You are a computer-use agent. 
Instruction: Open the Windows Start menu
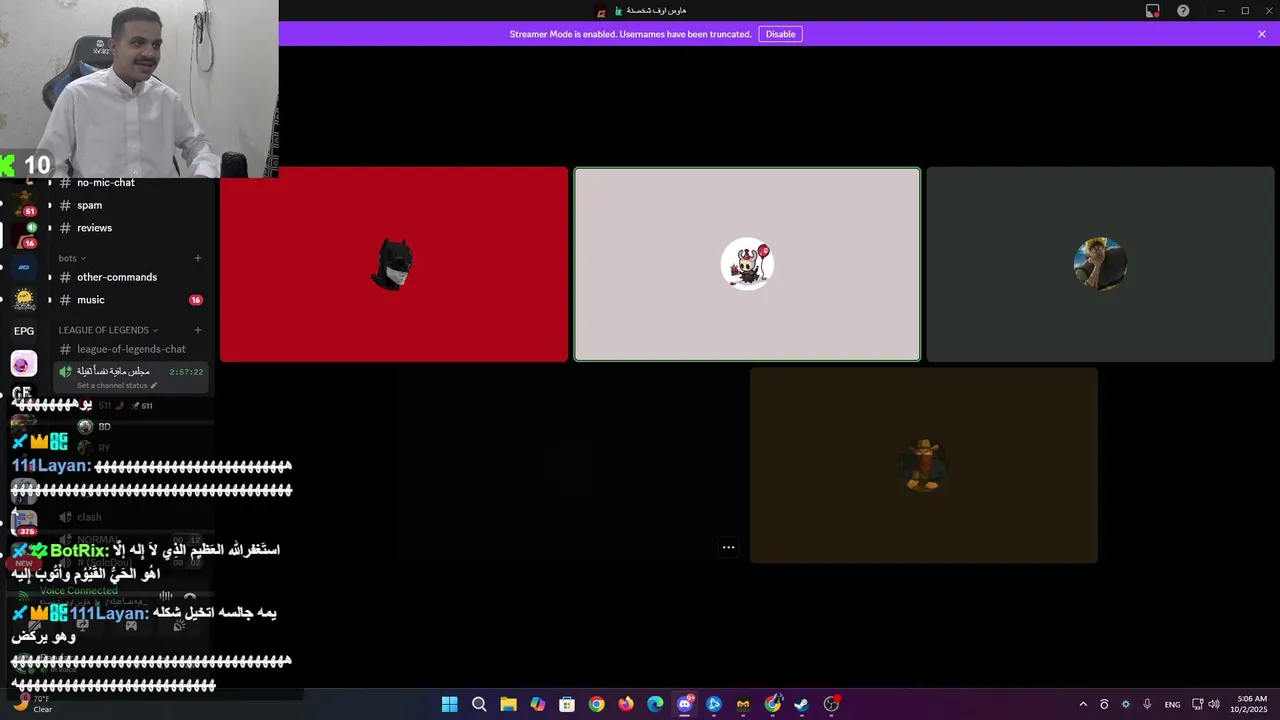click(450, 704)
